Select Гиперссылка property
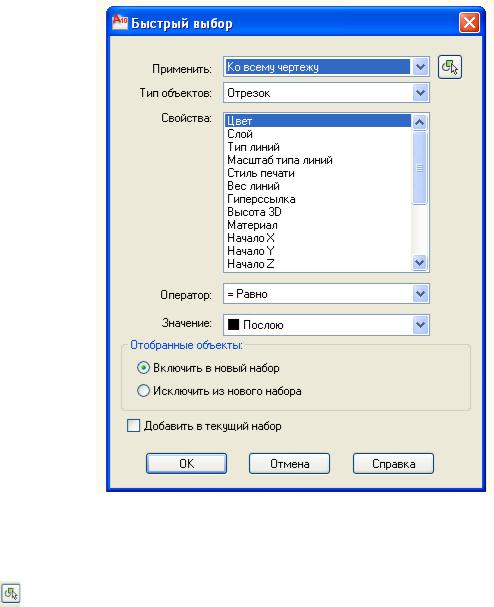The image size is (494, 607). click(x=317, y=199)
